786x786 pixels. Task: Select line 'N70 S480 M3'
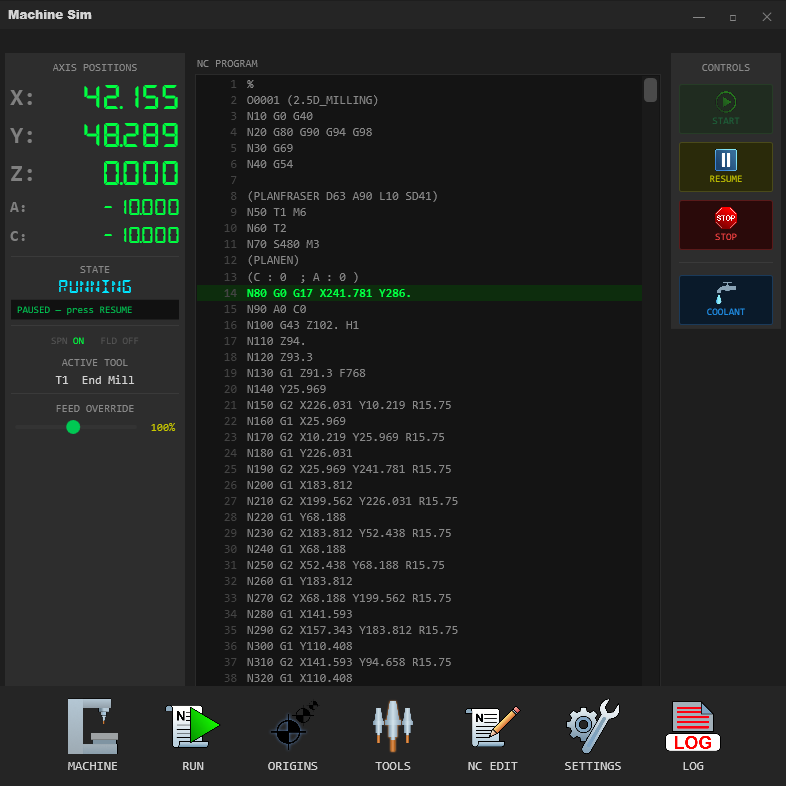[x=419, y=245]
